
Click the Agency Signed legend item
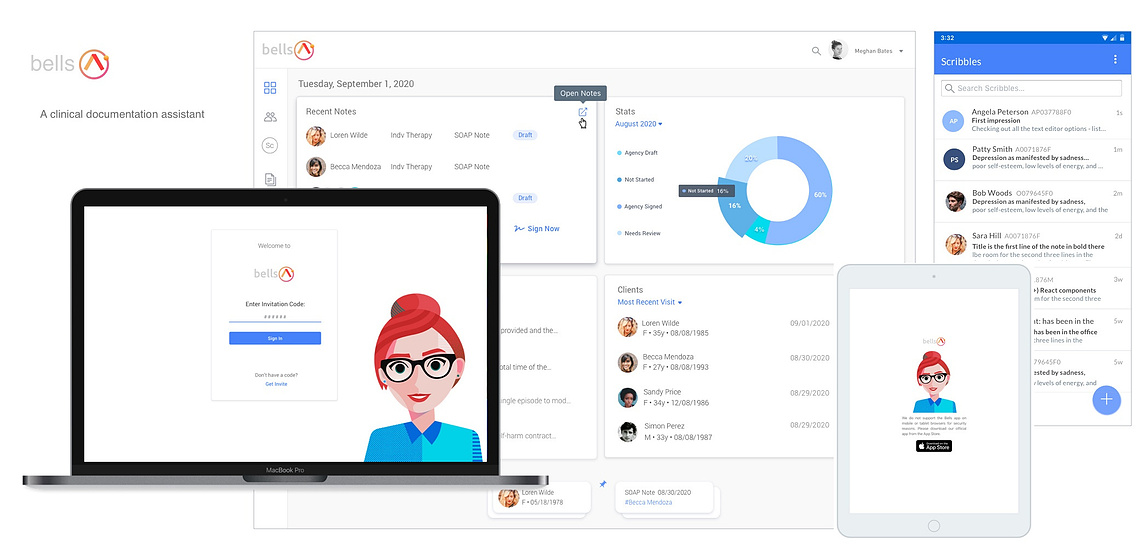pyautogui.click(x=639, y=206)
